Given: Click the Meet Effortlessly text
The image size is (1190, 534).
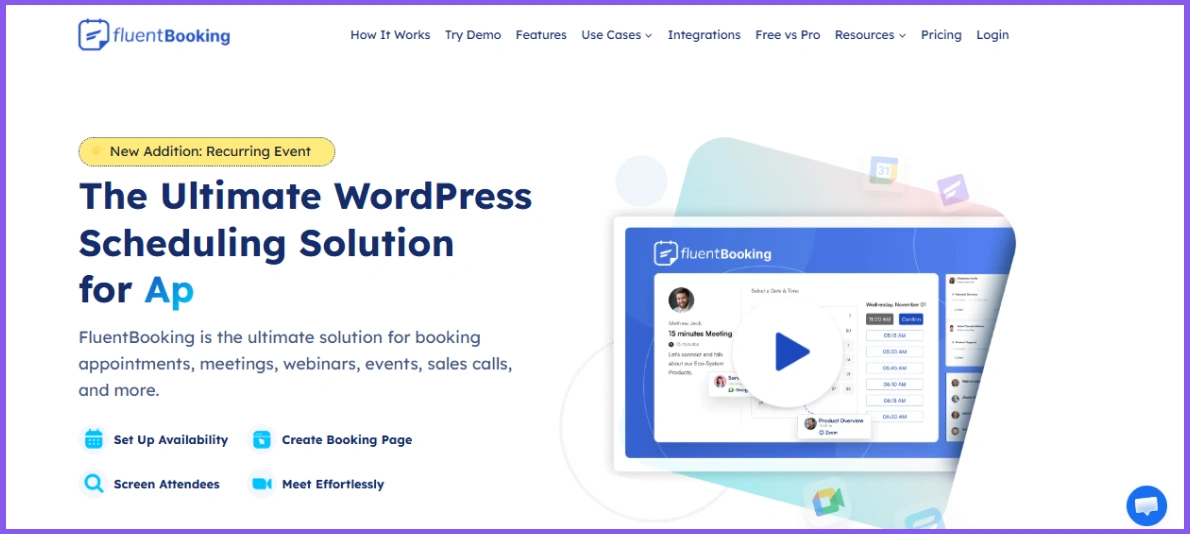Looking at the screenshot, I should tap(333, 485).
